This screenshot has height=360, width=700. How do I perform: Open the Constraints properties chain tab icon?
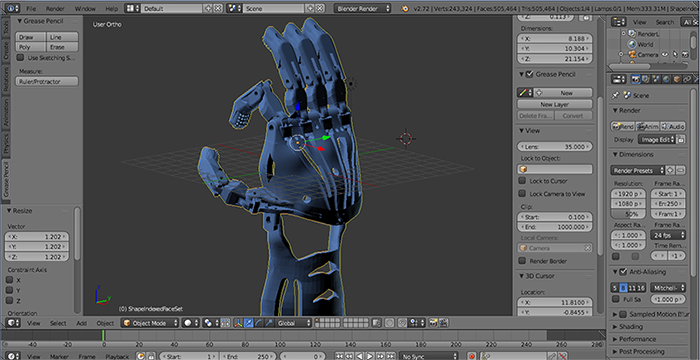coord(687,79)
